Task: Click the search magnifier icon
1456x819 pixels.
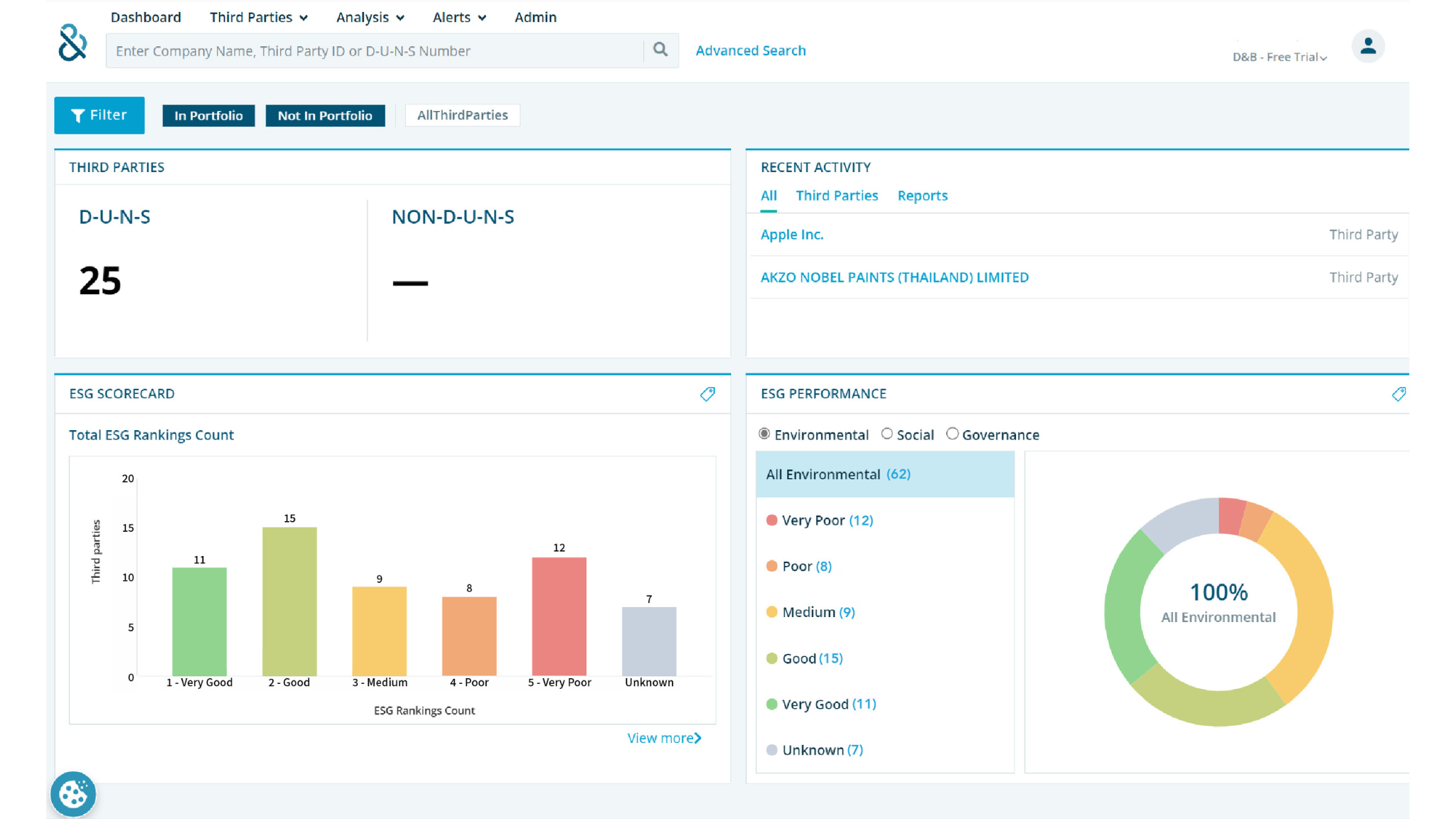Action: pyautogui.click(x=660, y=50)
